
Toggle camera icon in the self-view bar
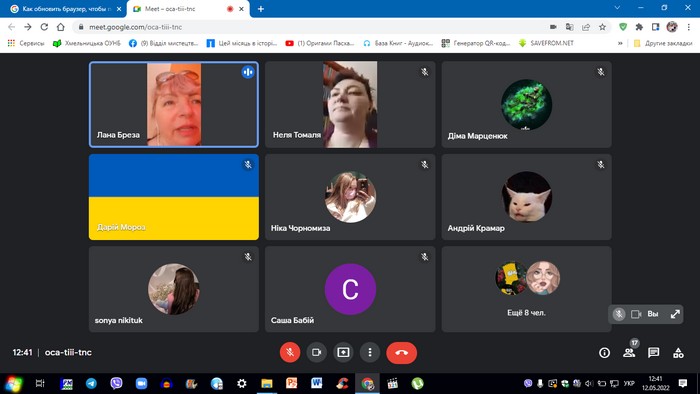tap(636, 314)
